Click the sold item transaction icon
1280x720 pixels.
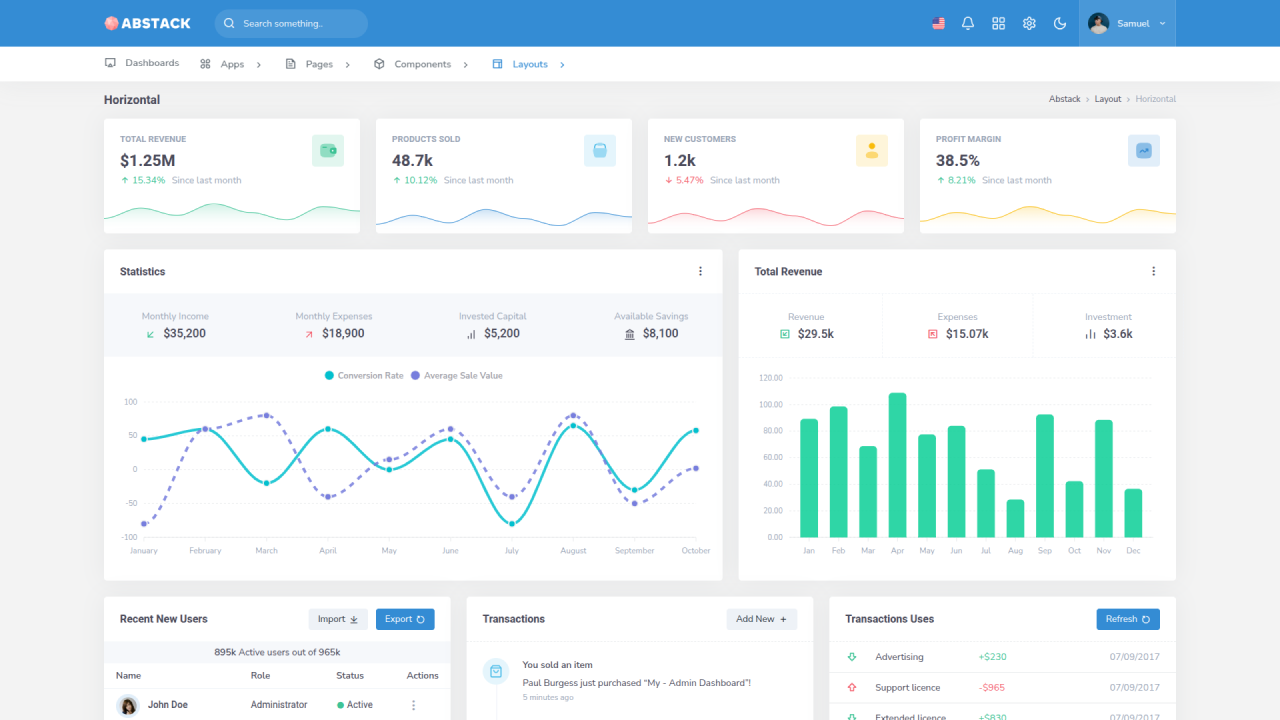coord(496,672)
